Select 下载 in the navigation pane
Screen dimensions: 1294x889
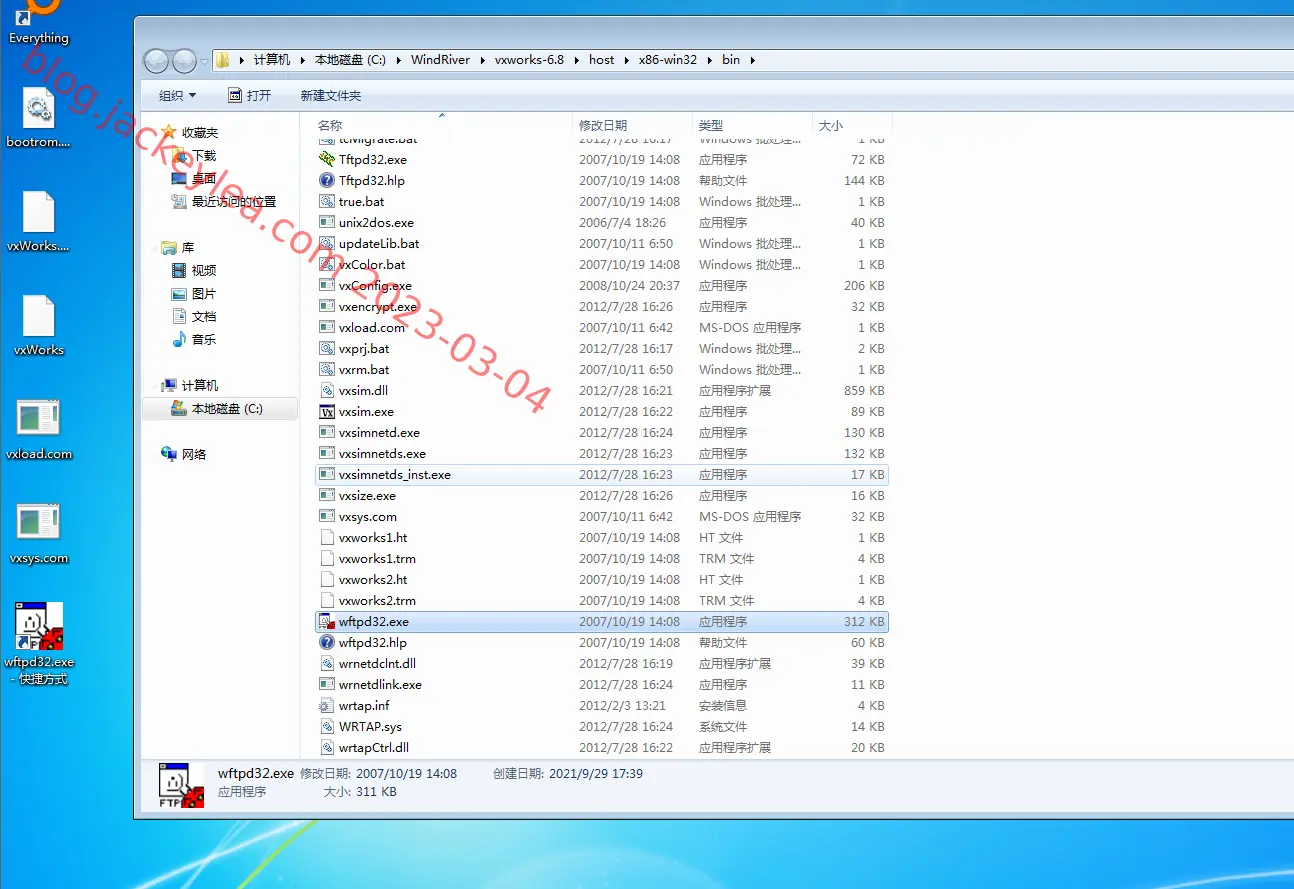pos(204,156)
